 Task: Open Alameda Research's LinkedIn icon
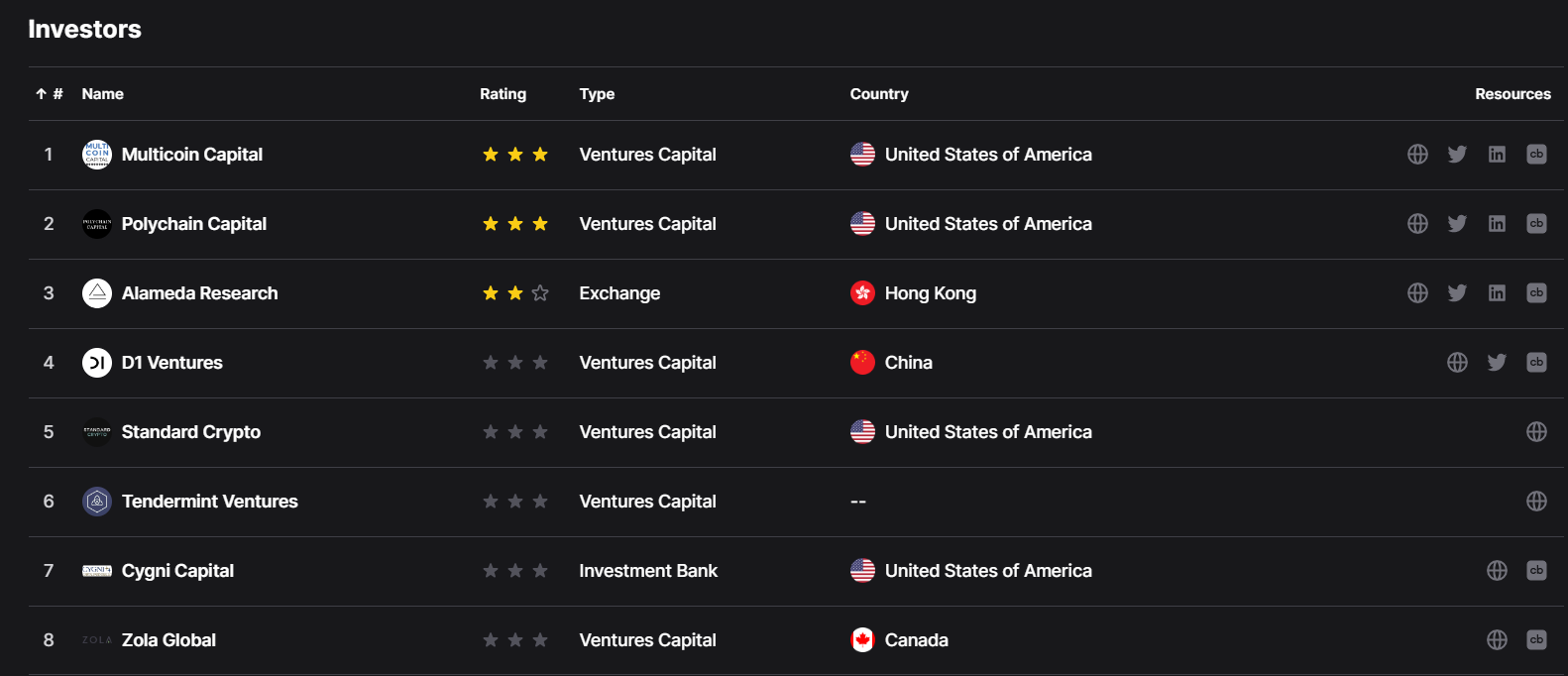click(1497, 293)
